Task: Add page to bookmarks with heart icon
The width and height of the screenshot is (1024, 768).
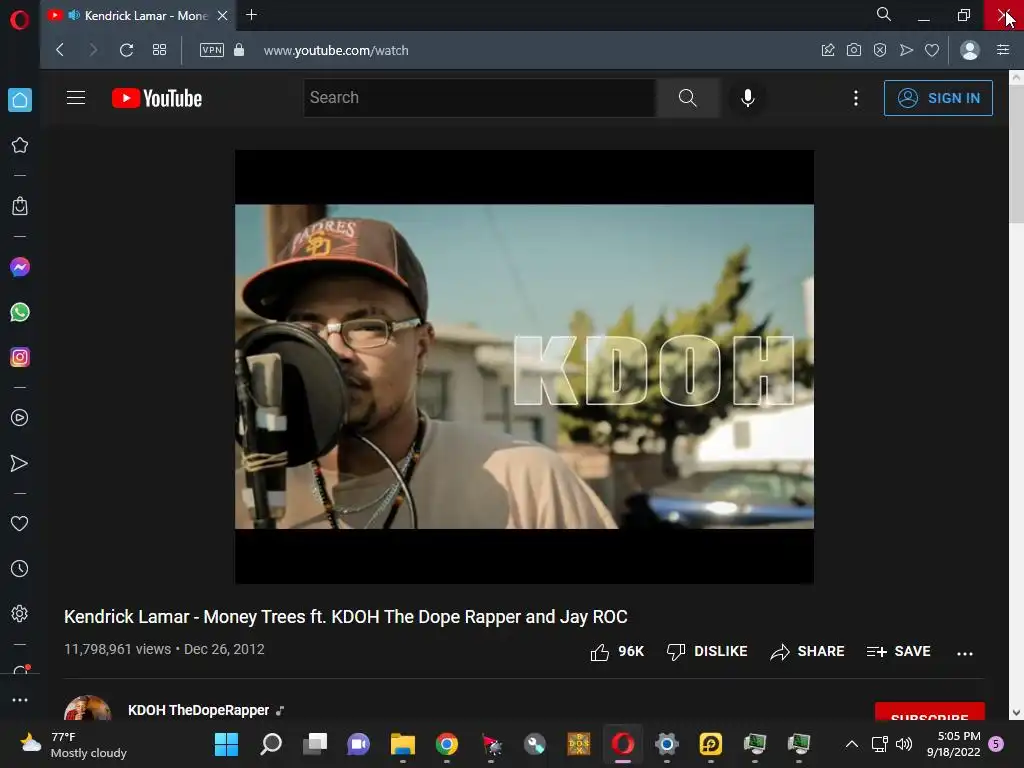Action: (932, 50)
